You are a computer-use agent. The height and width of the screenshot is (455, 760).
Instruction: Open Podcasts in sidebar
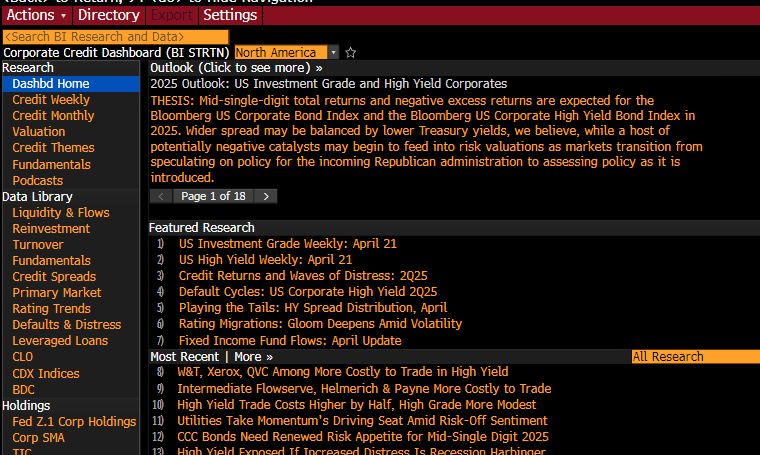pyautogui.click(x=38, y=181)
